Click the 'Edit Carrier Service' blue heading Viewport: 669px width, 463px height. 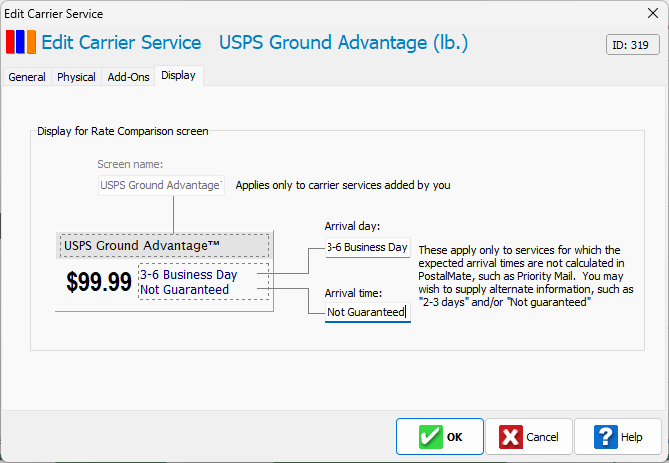(121, 42)
